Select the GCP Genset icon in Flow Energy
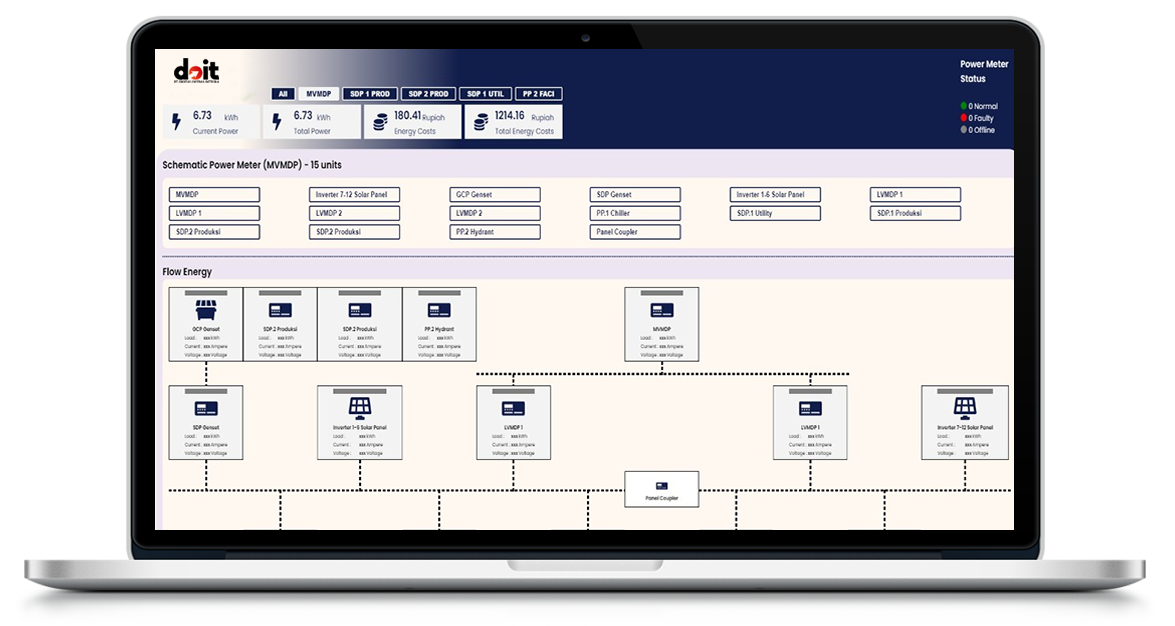Viewport: 1175px width, 626px height. tap(206, 310)
